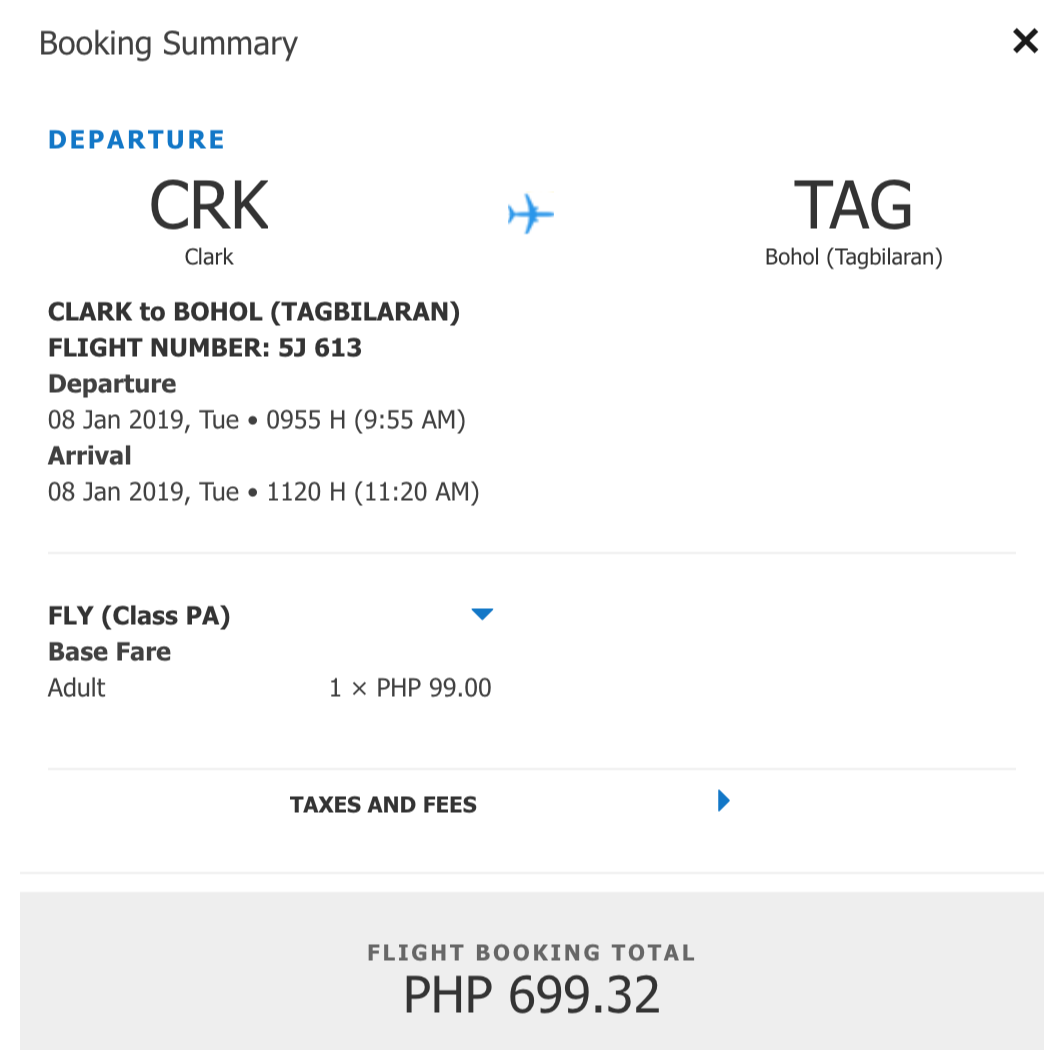Collapse the FLY (Class PA) fare details
Image resolution: width=1054 pixels, height=1050 pixels.
tap(482, 614)
